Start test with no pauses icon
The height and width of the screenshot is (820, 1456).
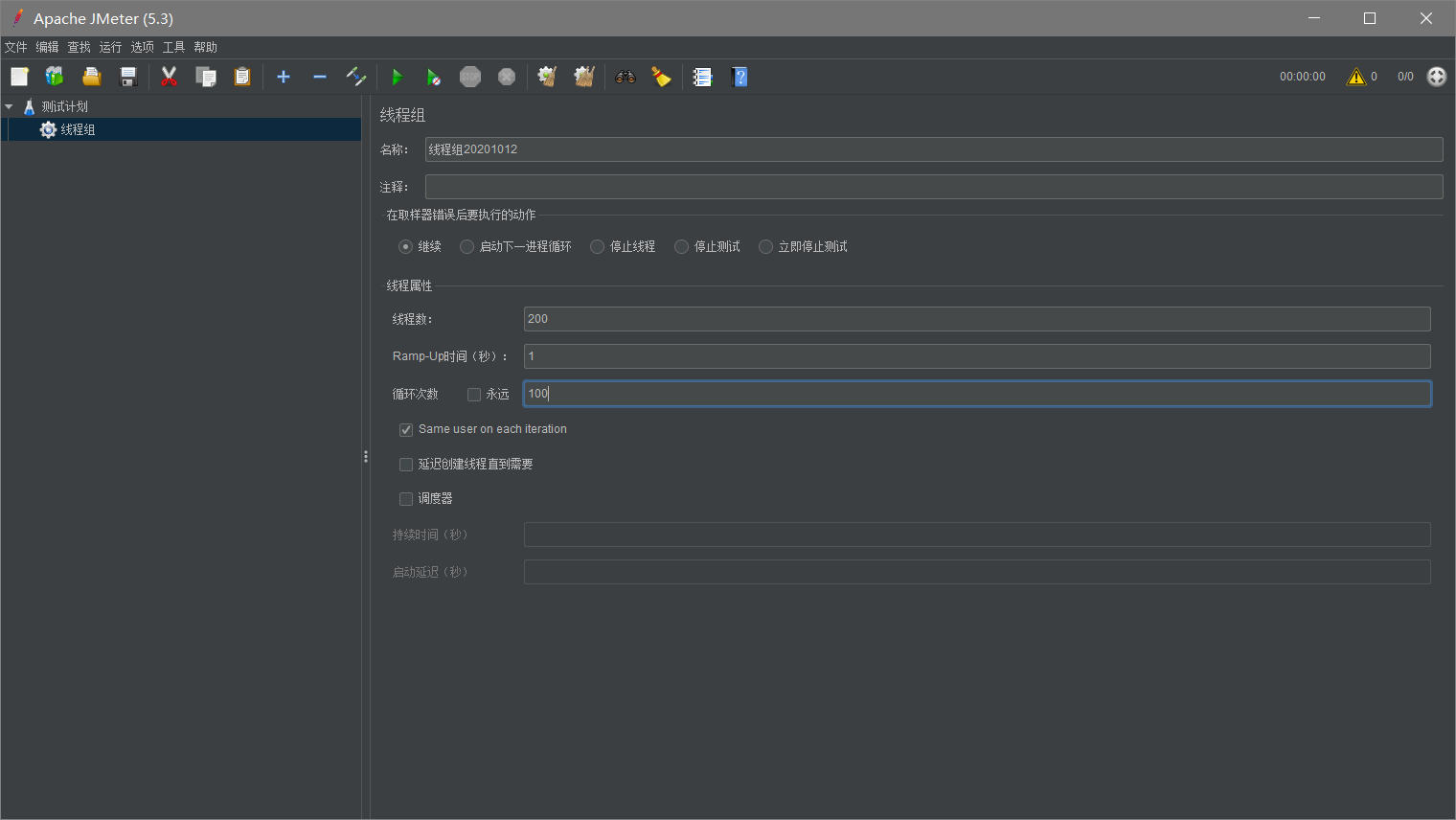tap(434, 77)
